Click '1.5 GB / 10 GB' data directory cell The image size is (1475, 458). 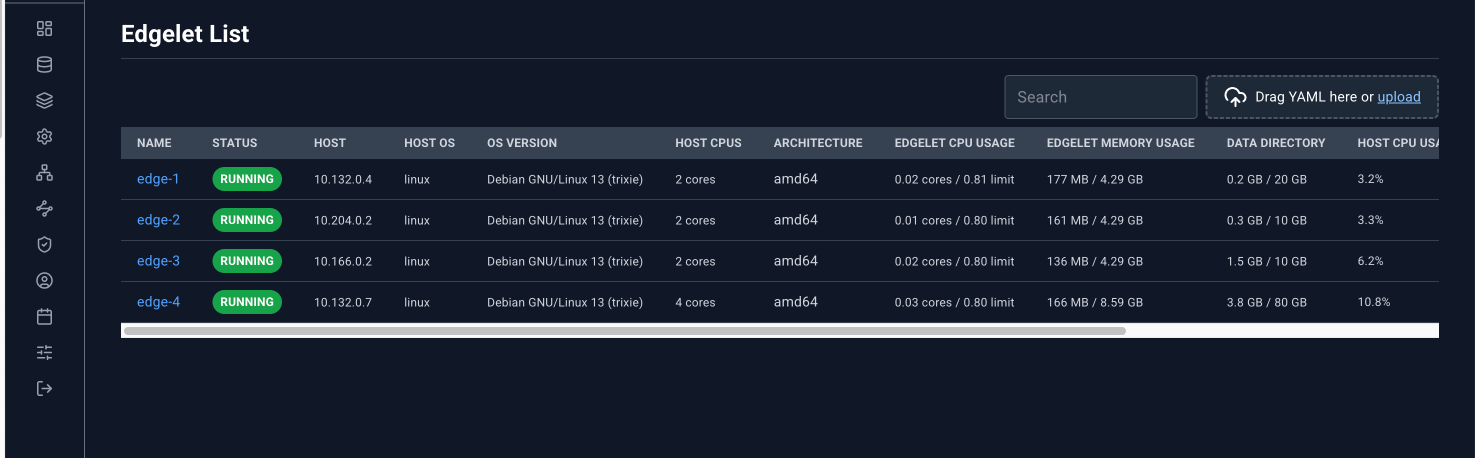click(1267, 262)
